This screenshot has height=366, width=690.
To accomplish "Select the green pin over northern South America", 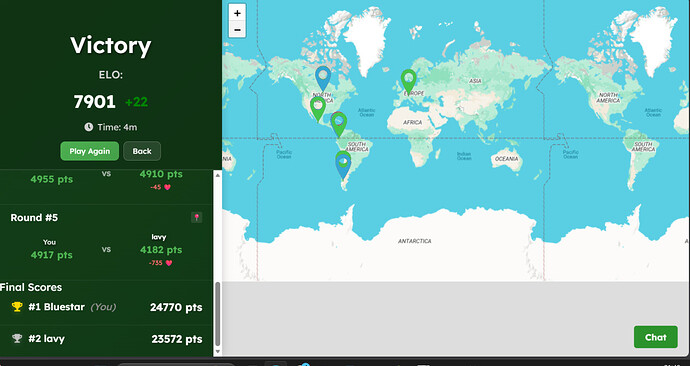I will [x=338, y=124].
